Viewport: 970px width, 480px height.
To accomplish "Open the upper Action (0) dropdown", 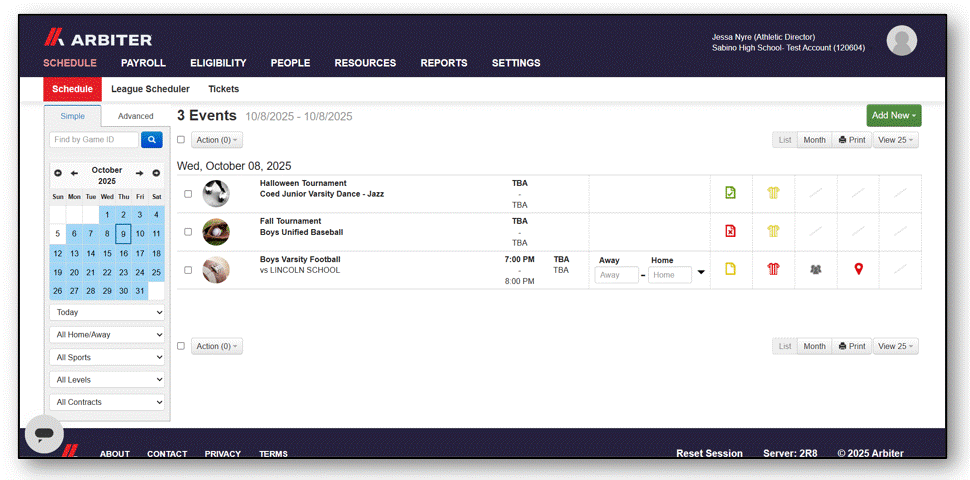I will (217, 140).
